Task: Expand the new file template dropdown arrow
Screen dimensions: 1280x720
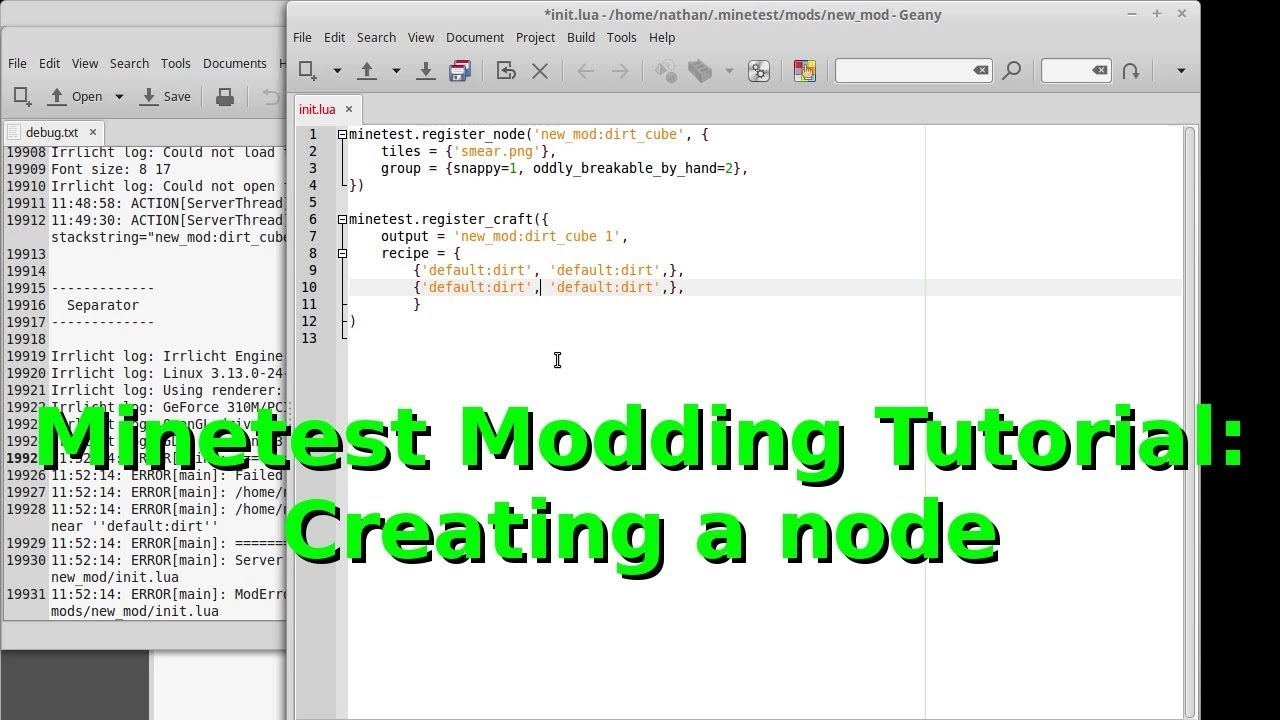Action: pyautogui.click(x=337, y=71)
